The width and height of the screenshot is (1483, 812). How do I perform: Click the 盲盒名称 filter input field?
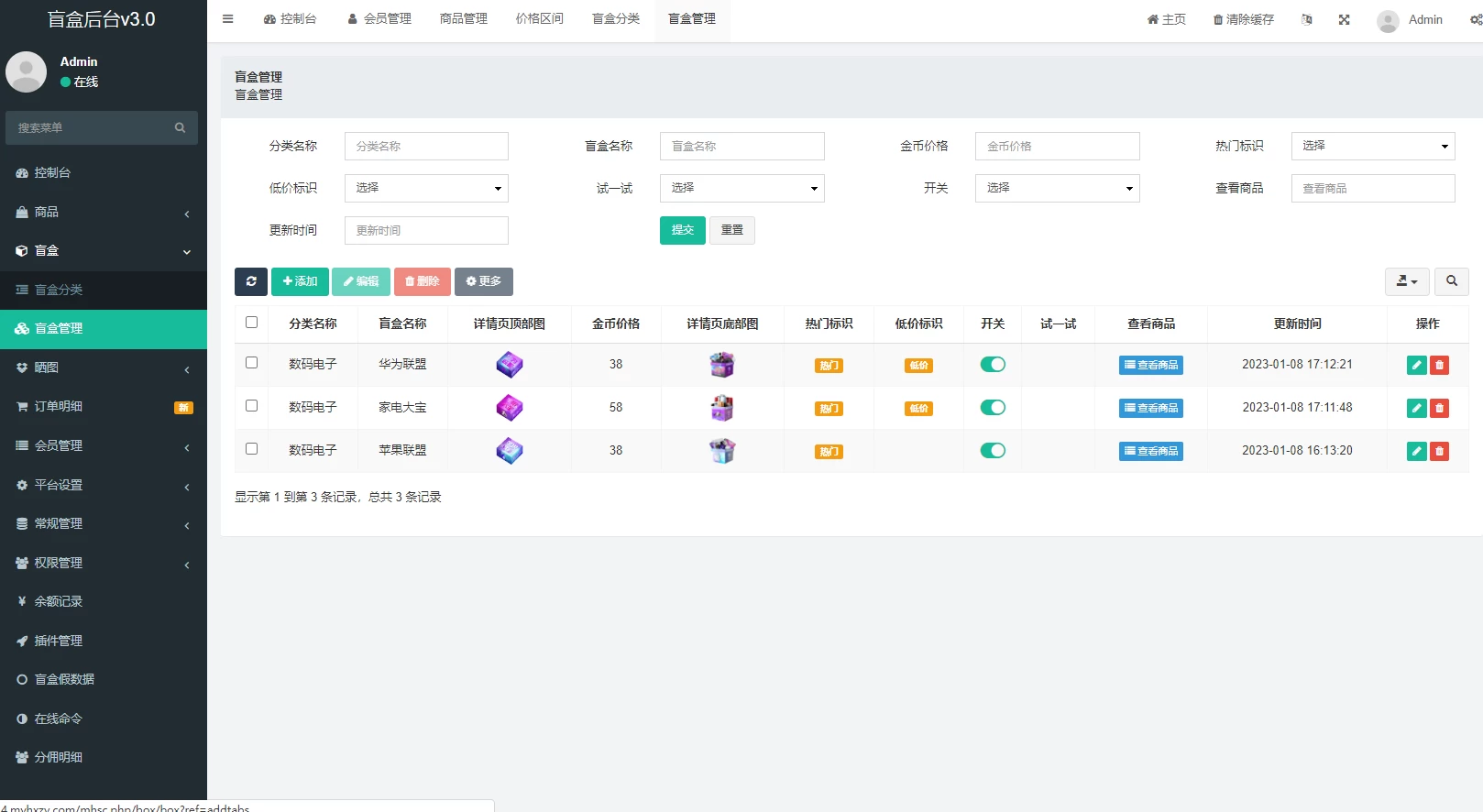[x=741, y=147]
